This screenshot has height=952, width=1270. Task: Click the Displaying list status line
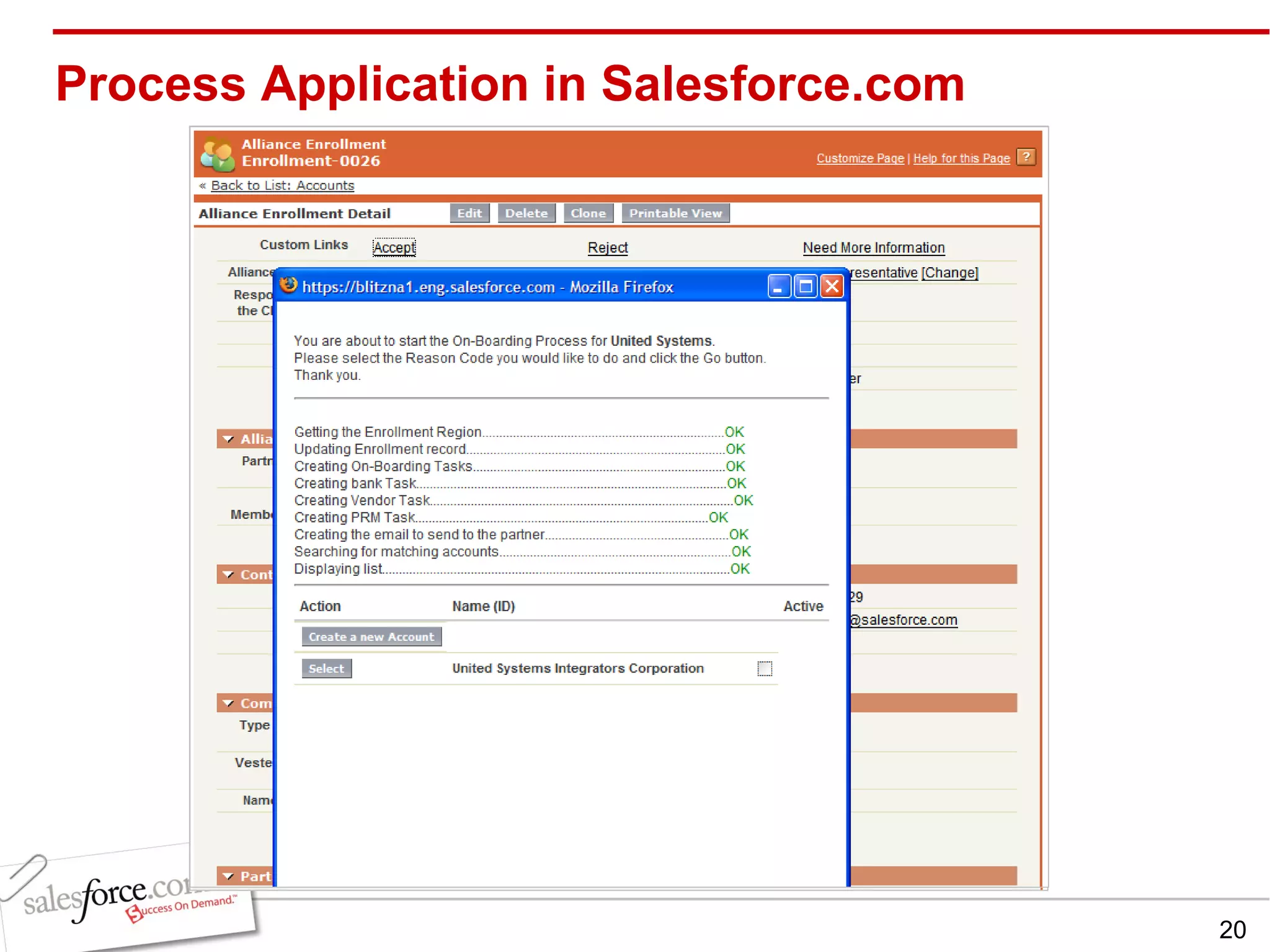[522, 569]
